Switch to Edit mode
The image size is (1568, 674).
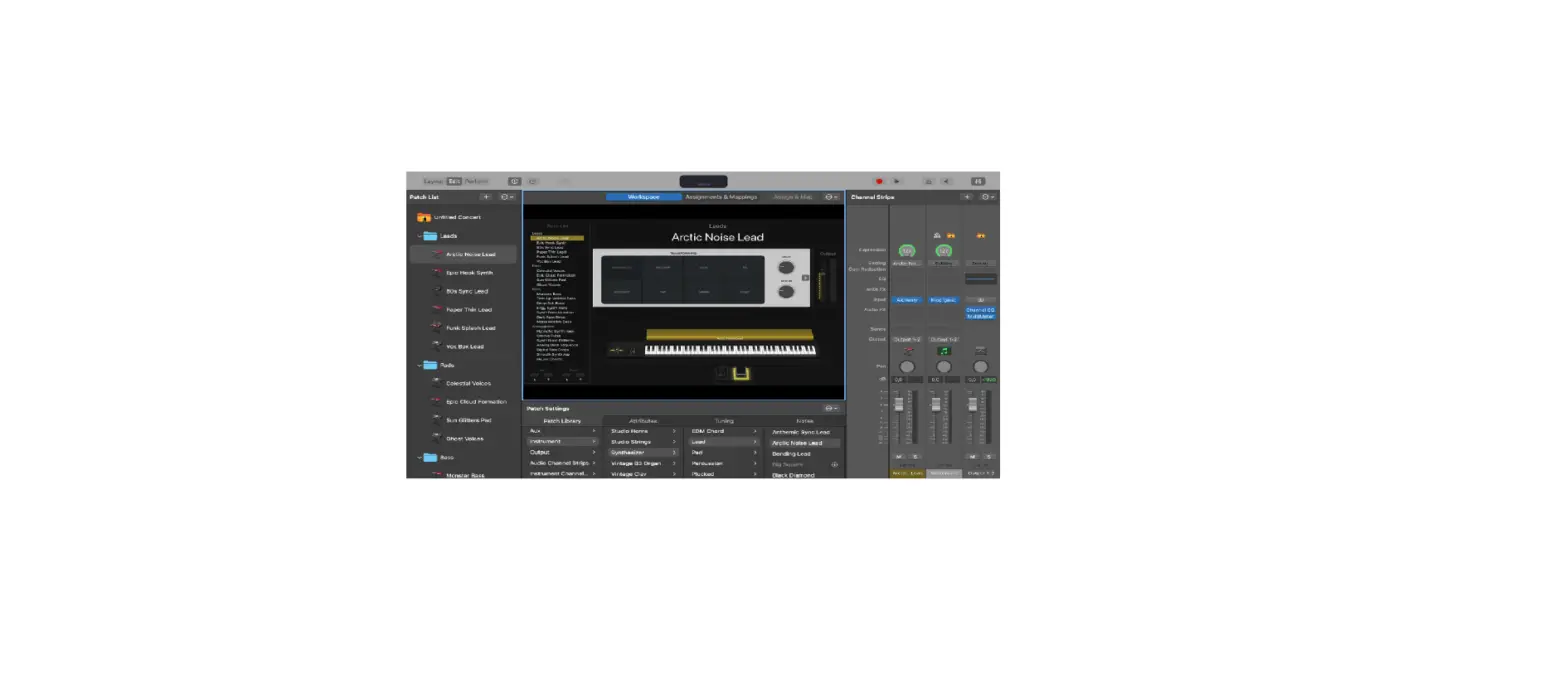click(455, 181)
